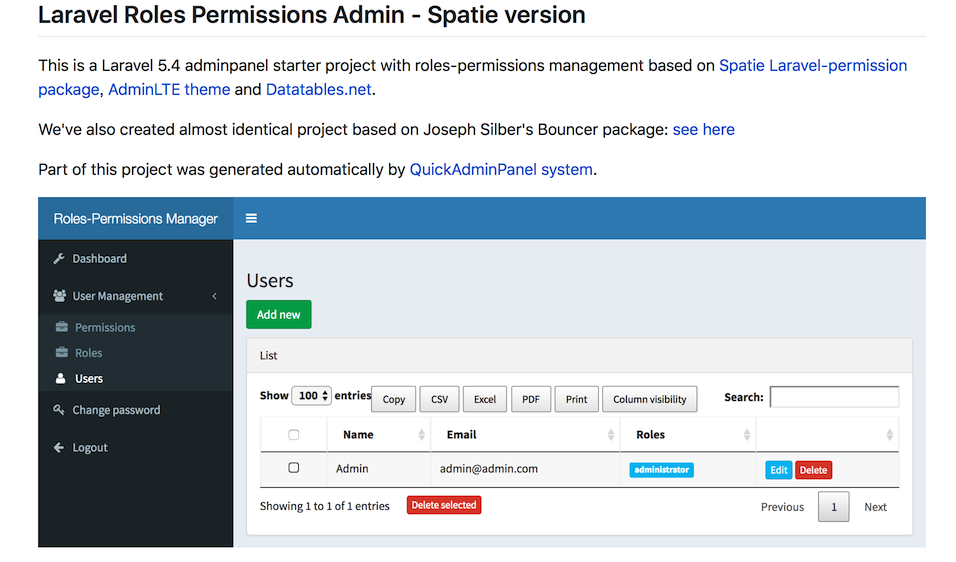Click 'Showing 1 to 1 of 1 entries' text
The image size is (956, 562).
pyautogui.click(x=324, y=506)
